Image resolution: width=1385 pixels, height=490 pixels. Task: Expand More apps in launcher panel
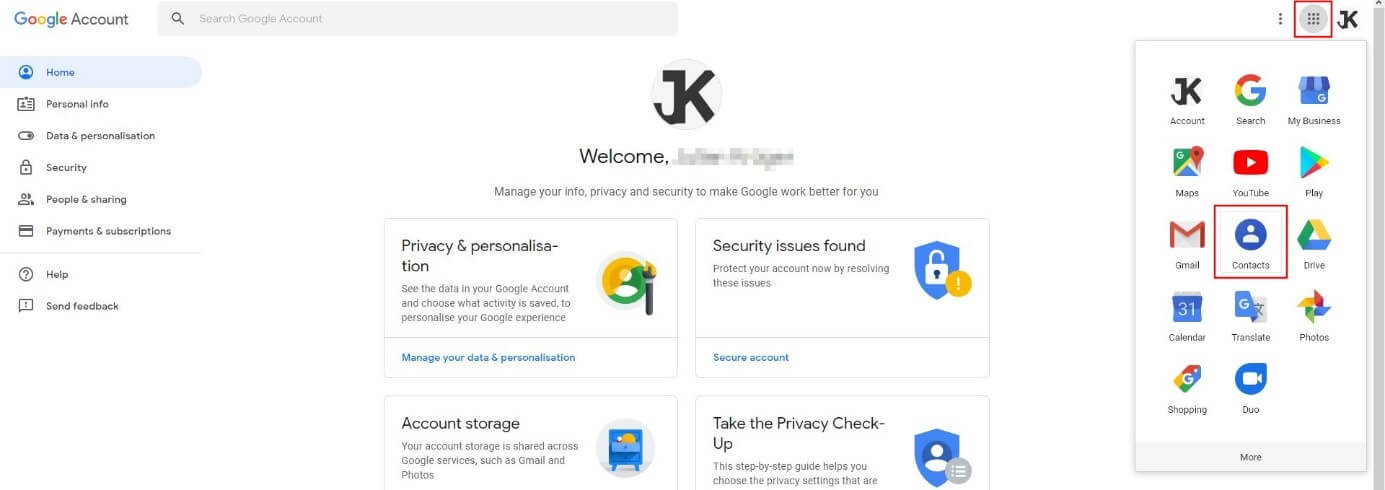tap(1250, 457)
